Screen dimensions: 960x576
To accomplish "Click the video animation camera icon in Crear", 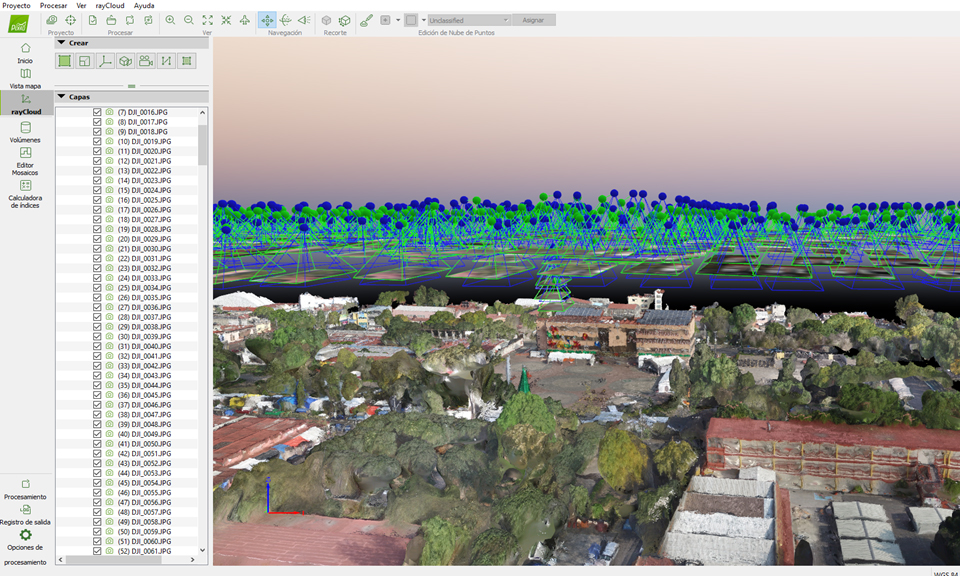I will [146, 61].
